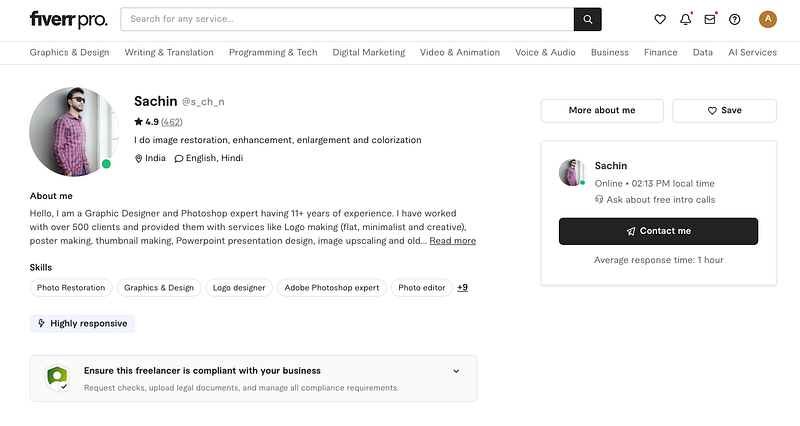Expand the compliance panel chevron
The width and height of the screenshot is (800, 426).
click(x=456, y=371)
